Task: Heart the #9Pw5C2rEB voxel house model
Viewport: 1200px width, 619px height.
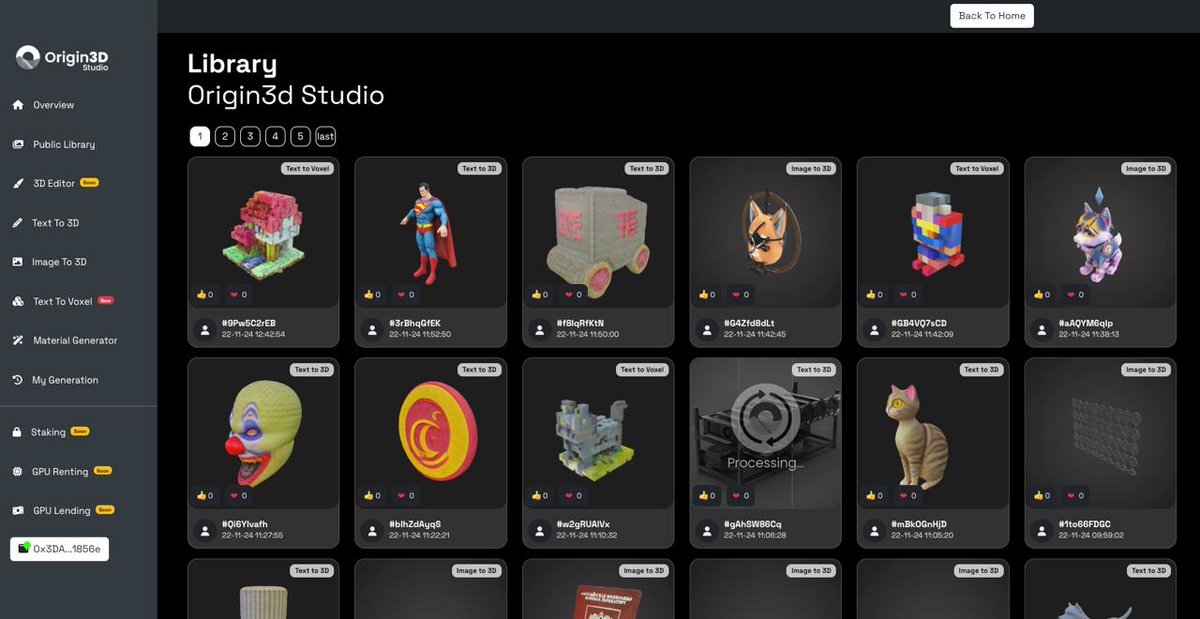Action: [238, 295]
